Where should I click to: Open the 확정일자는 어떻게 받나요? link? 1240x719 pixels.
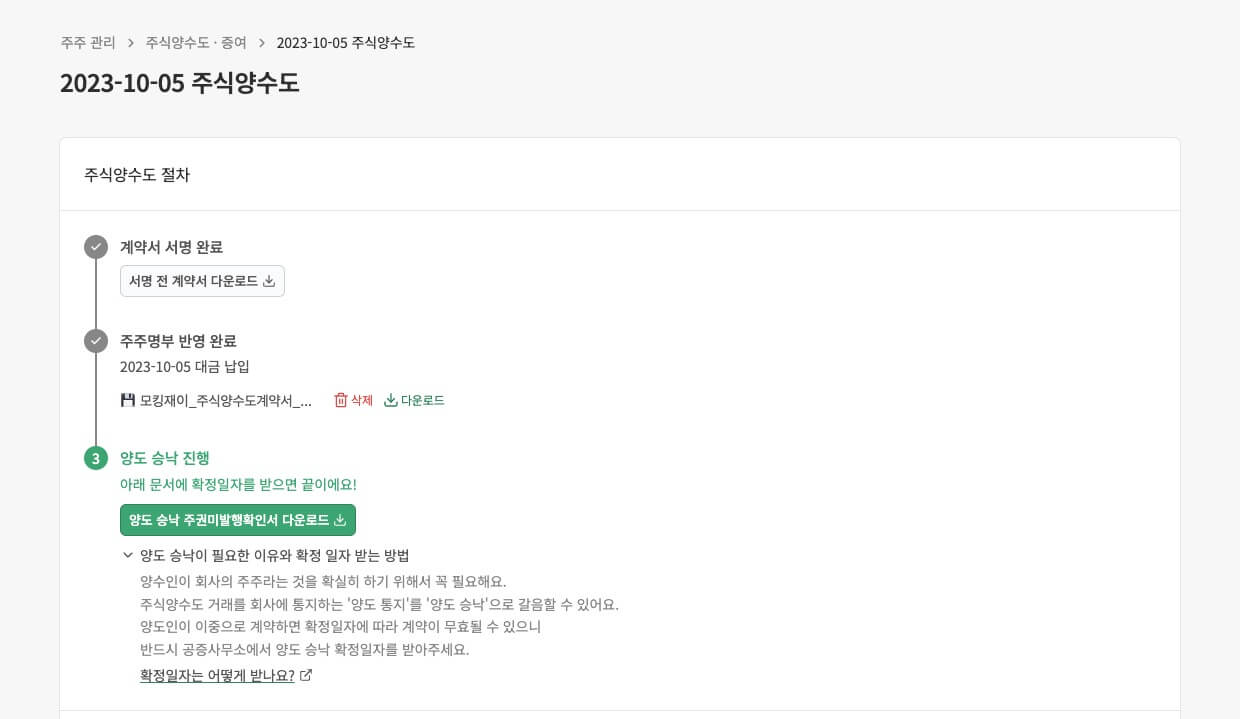pos(217,676)
